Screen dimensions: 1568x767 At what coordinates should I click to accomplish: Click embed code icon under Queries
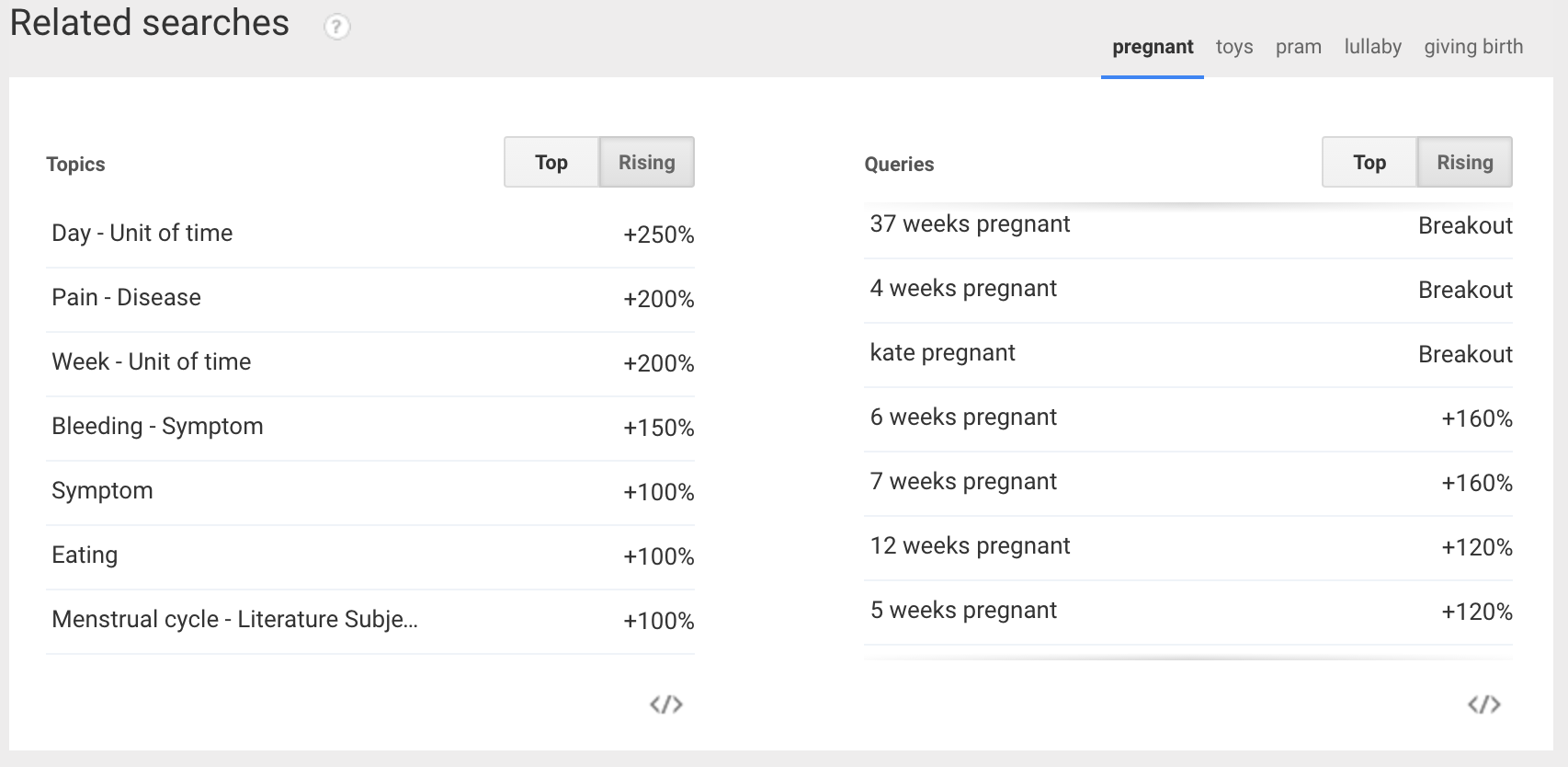point(1483,704)
